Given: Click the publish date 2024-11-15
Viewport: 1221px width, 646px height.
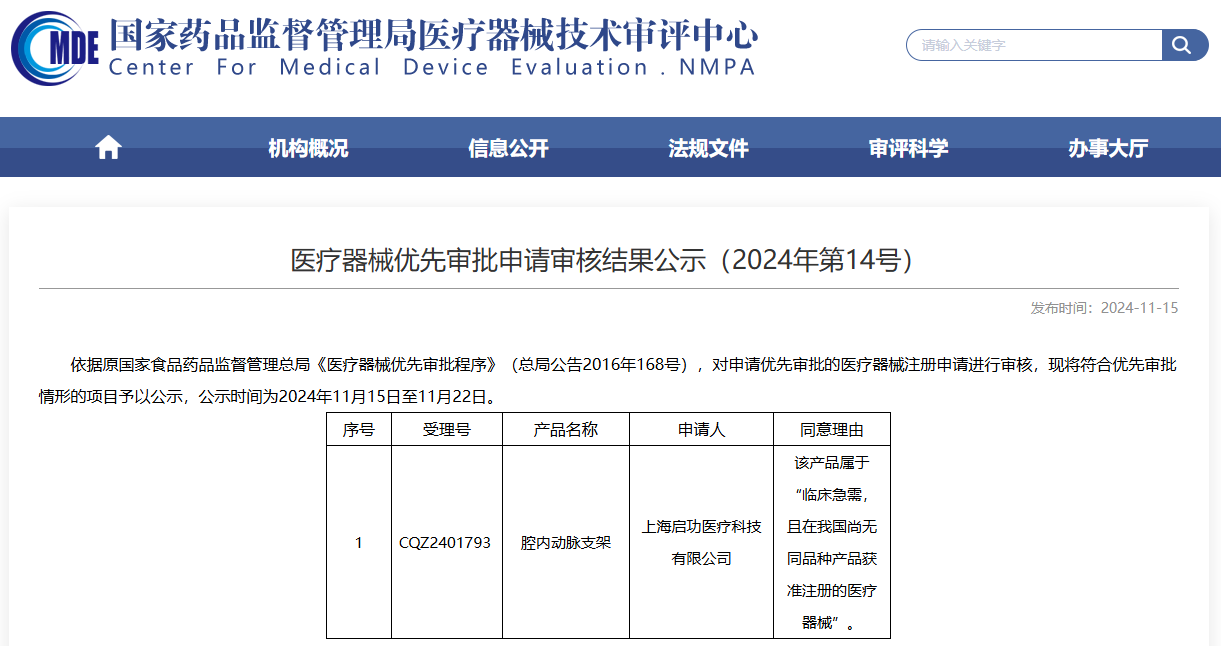Looking at the screenshot, I should pos(1139,308).
